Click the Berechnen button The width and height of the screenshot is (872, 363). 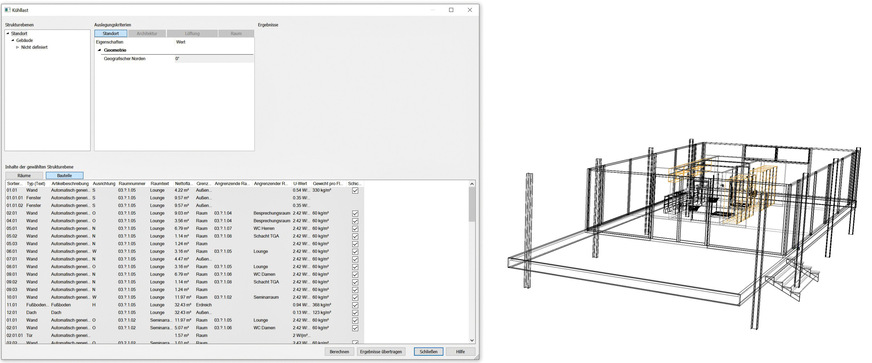339,352
